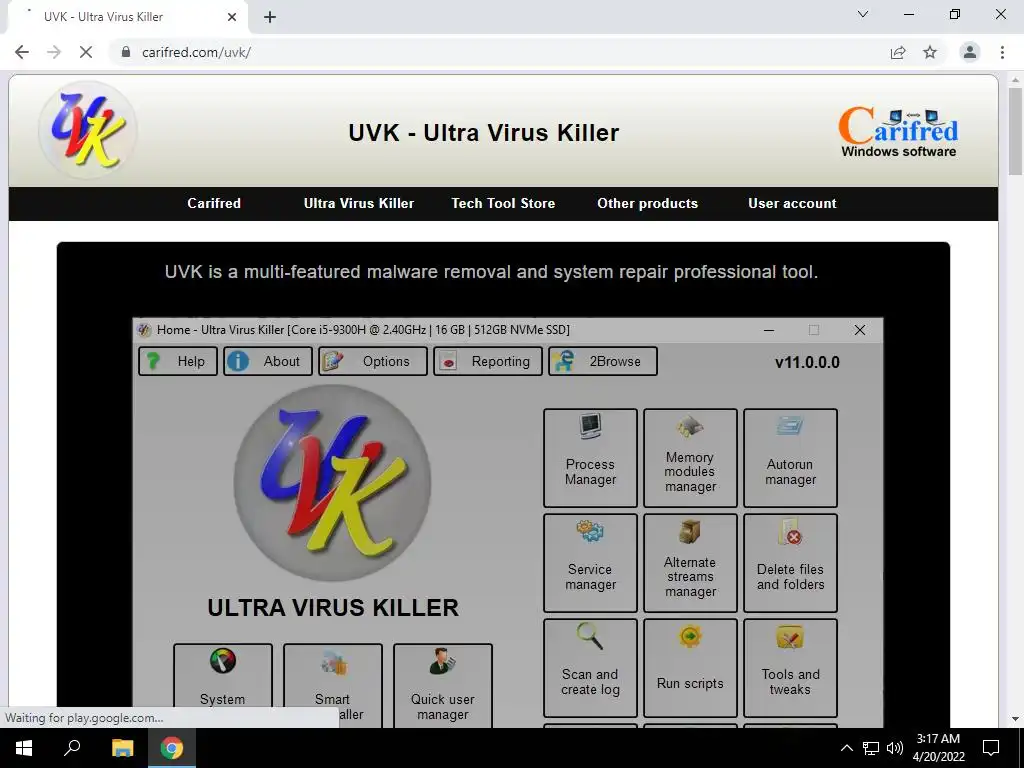
Task: Open the Run scripts tile
Action: [x=690, y=668]
